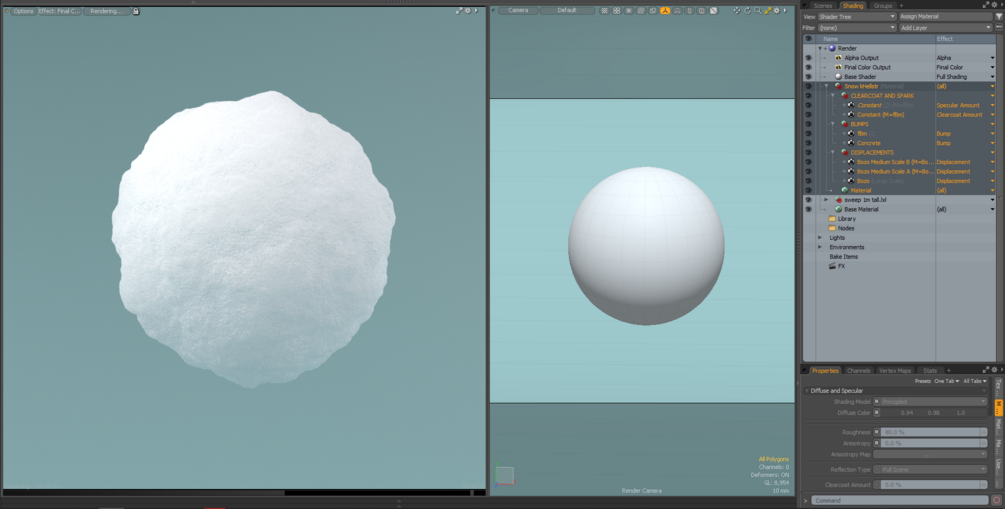Viewport: 1005px width, 509px height.
Task: Click the icon right of Add Layer
Action: (x=999, y=28)
